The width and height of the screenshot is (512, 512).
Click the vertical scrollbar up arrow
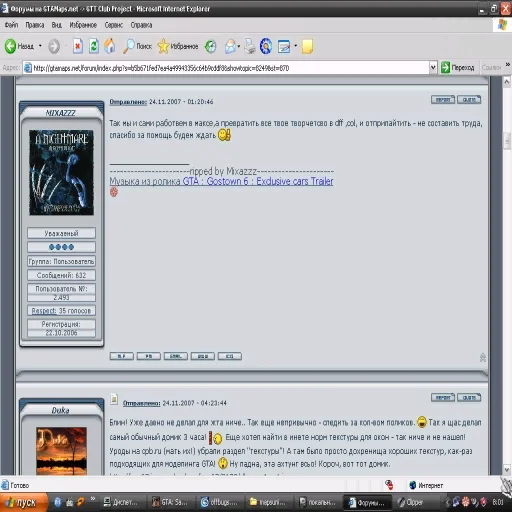tap(507, 81)
